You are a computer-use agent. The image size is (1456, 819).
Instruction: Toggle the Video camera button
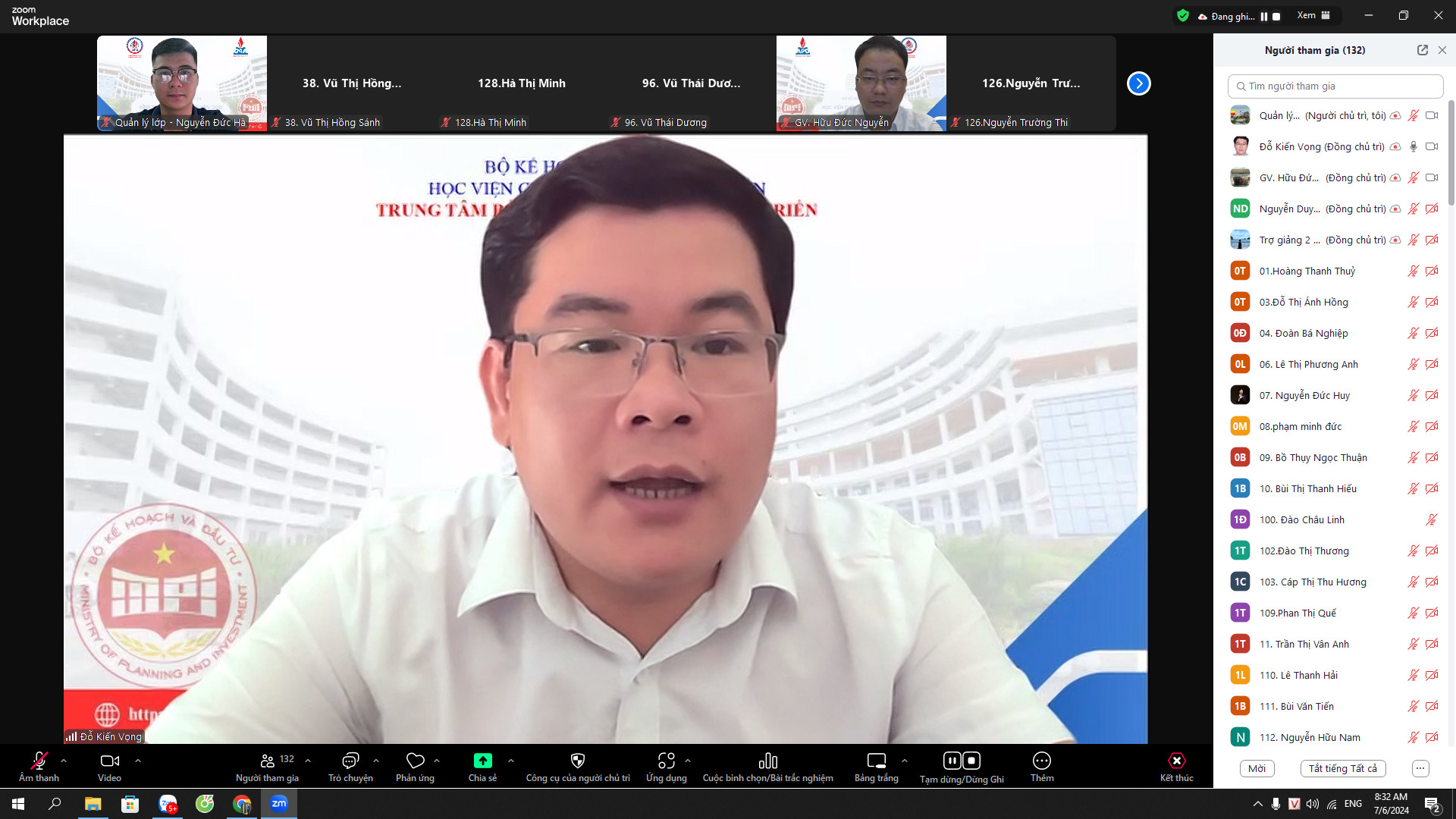click(109, 761)
